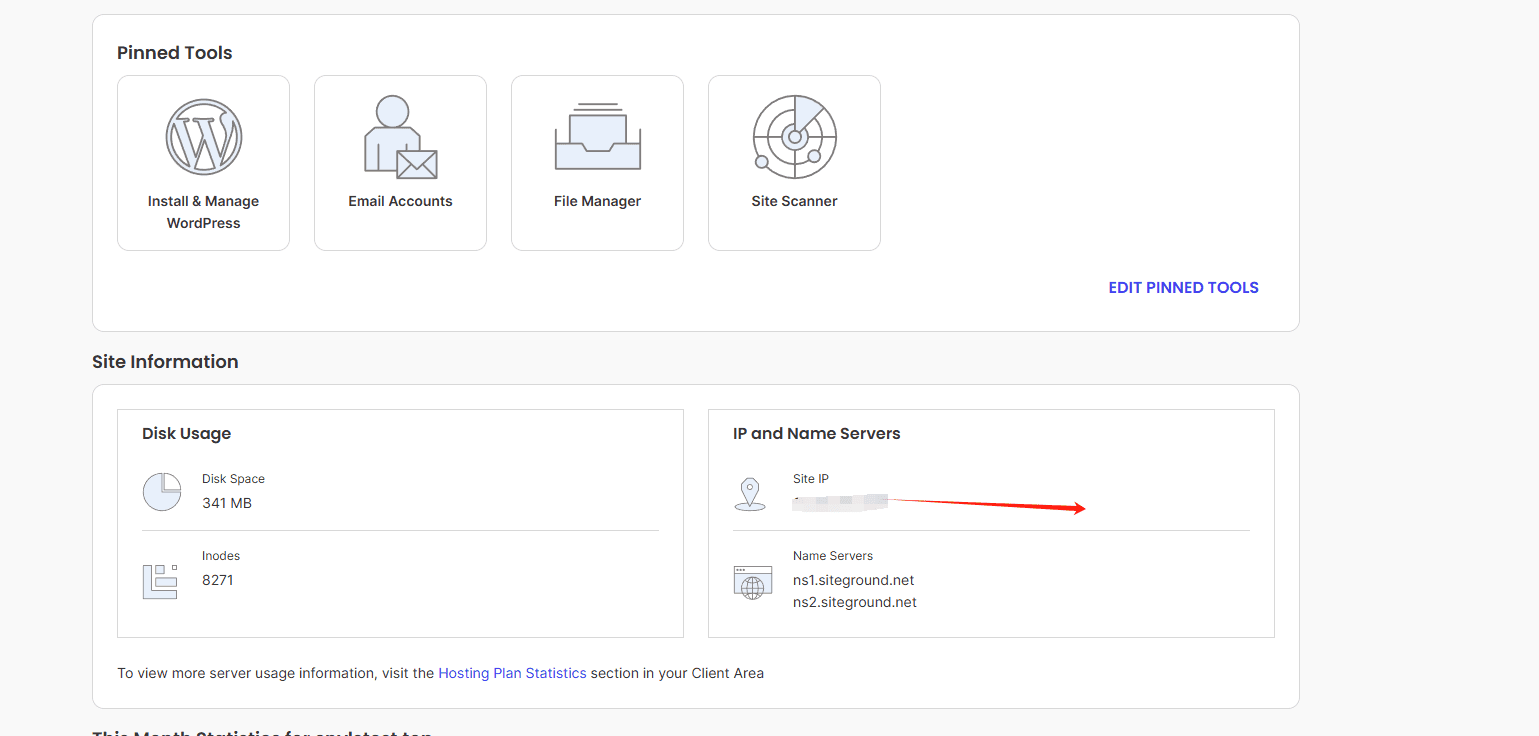Screen dimensions: 1539x736
Task: Select the 8271 inodes value
Action: (217, 580)
